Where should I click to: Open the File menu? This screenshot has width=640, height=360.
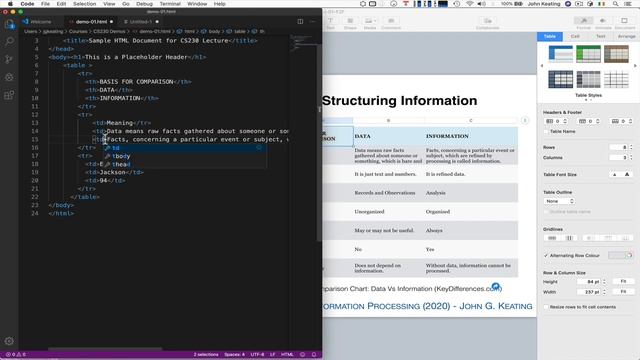click(45, 4)
